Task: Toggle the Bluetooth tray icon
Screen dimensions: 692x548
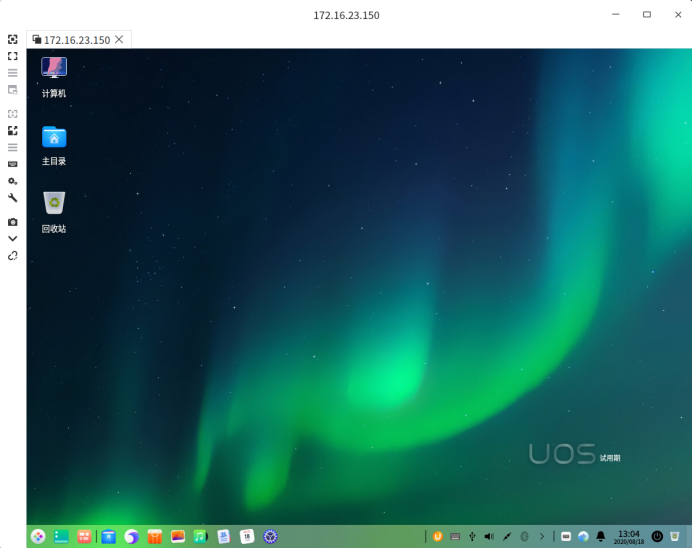Action: 524,537
